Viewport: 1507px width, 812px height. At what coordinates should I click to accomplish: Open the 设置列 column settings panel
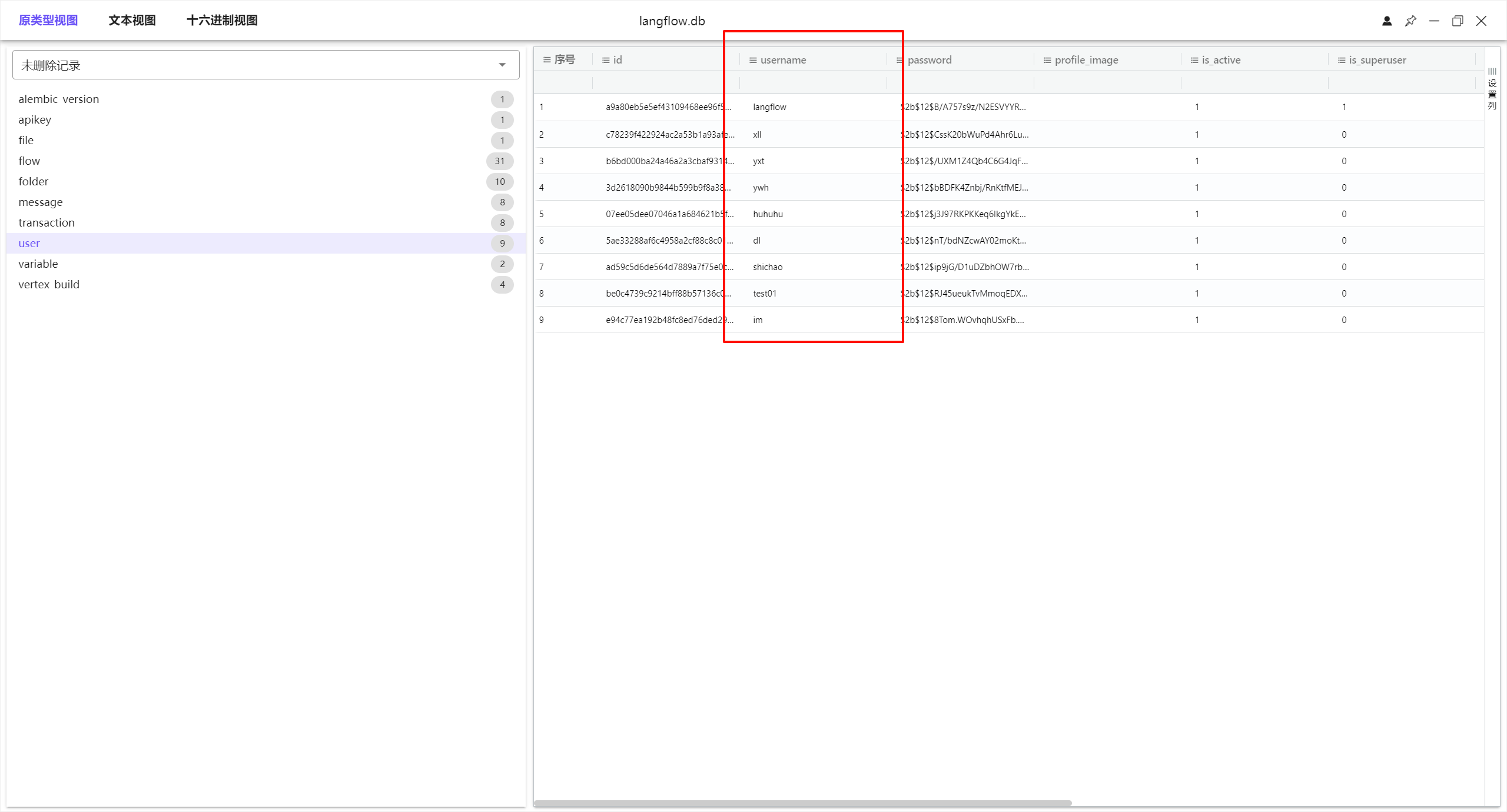pos(1492,89)
